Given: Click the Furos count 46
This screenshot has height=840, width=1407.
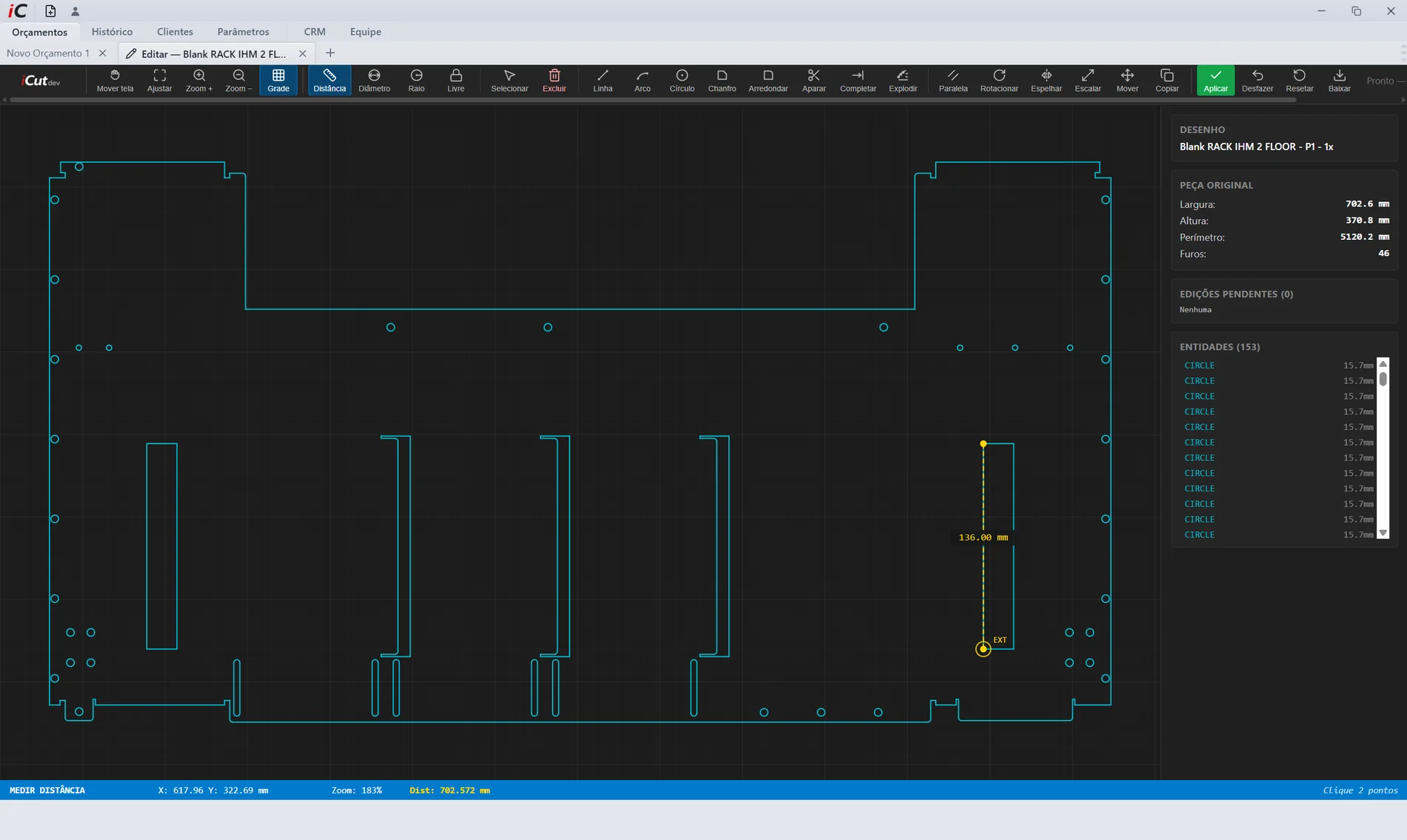Looking at the screenshot, I should pos(1383,253).
